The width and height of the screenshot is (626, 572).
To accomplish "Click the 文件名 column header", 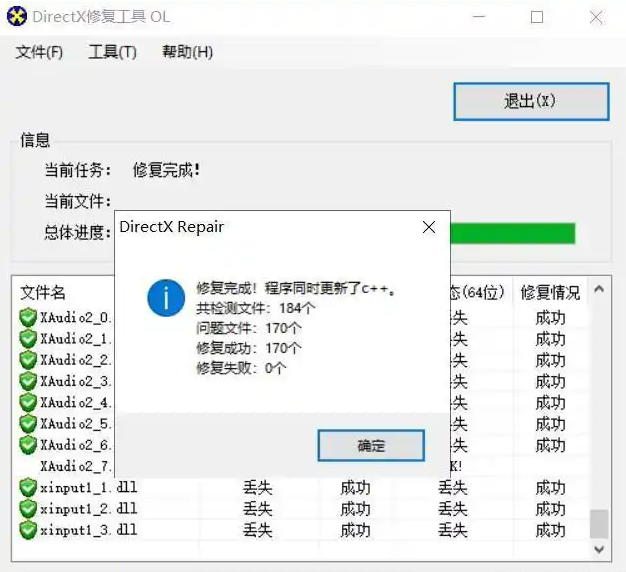I will point(43,293).
